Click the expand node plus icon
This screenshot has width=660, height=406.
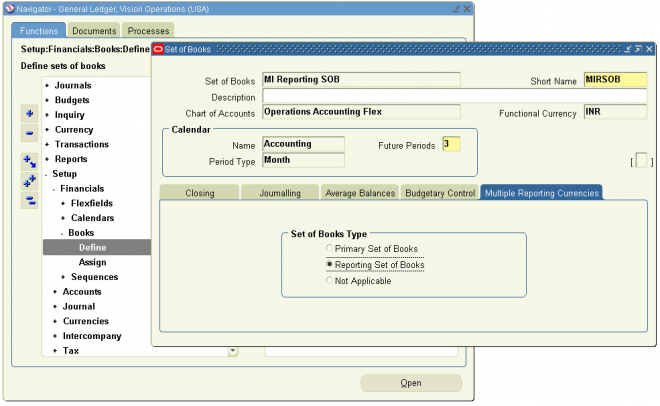point(29,114)
